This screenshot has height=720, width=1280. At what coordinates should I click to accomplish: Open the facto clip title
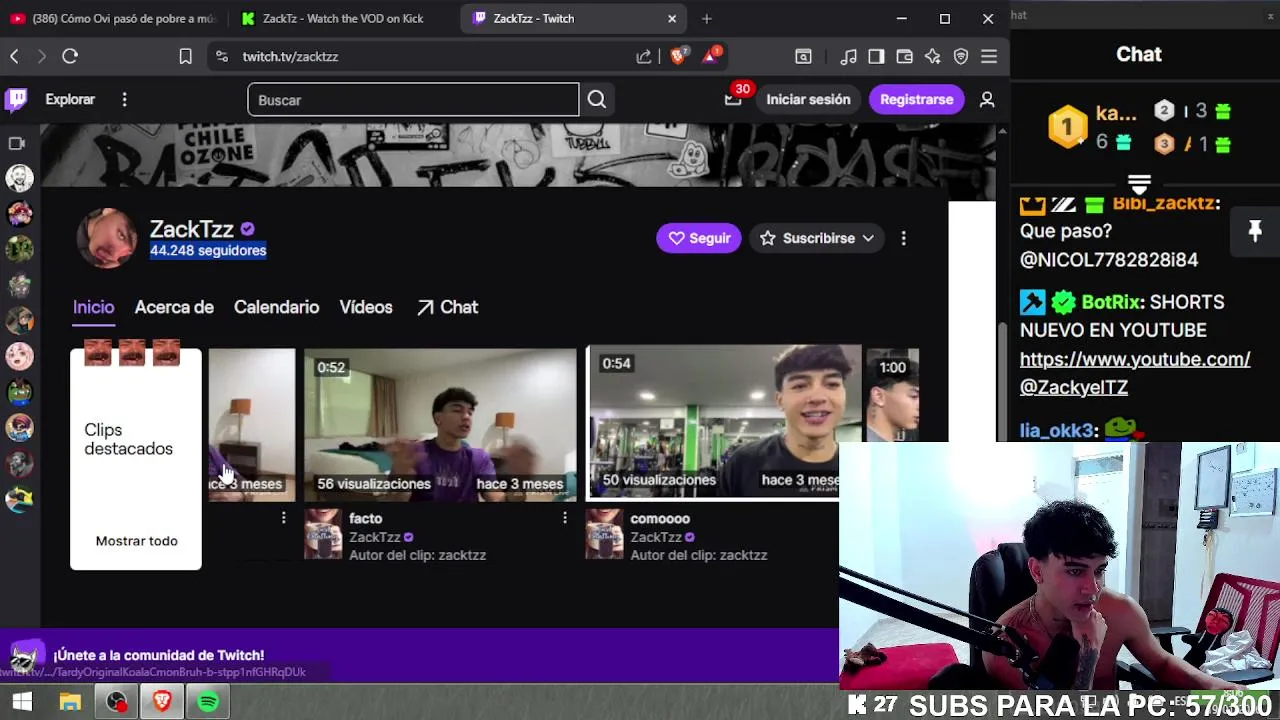click(x=366, y=518)
